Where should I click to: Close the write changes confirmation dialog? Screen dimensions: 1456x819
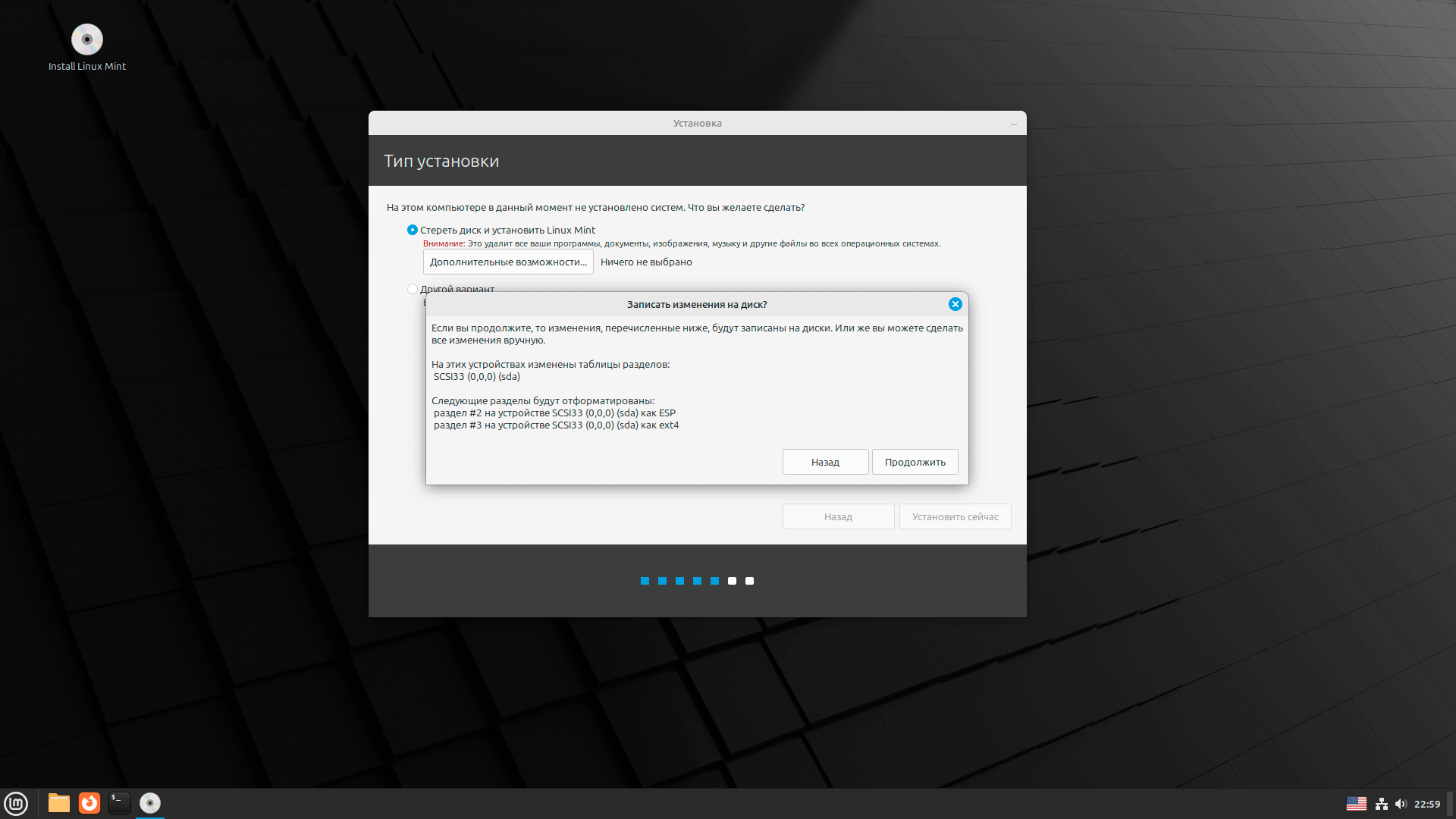coord(955,304)
